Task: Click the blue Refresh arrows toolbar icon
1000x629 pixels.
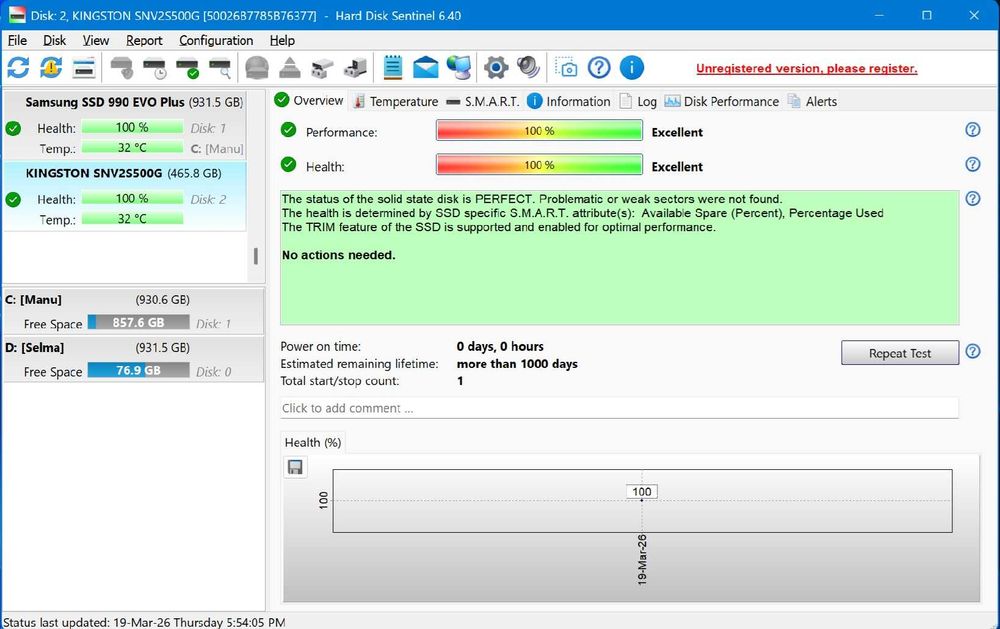Action: point(18,67)
